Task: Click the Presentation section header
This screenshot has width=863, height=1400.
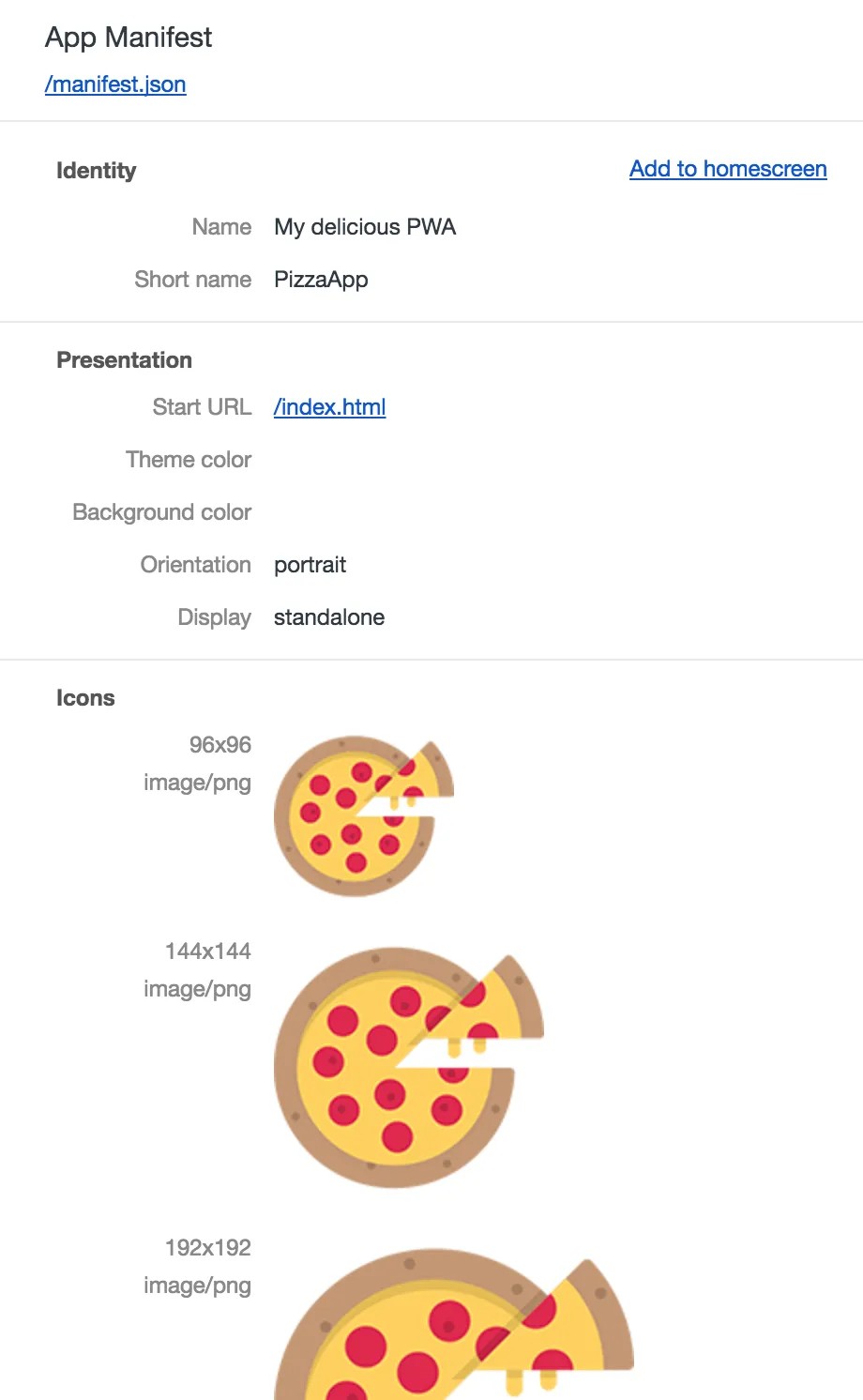Action: click(124, 360)
